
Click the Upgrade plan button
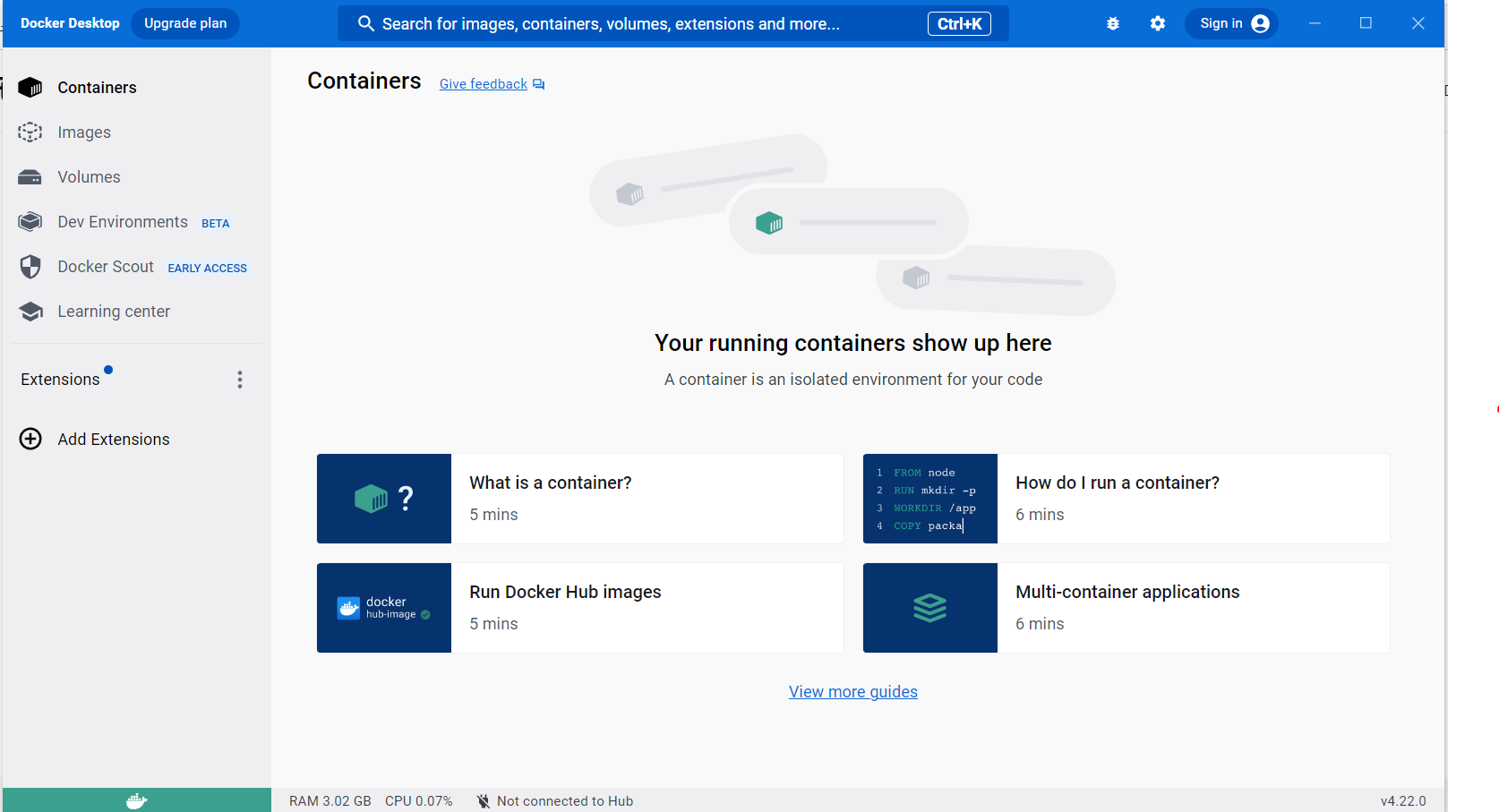[x=185, y=23]
